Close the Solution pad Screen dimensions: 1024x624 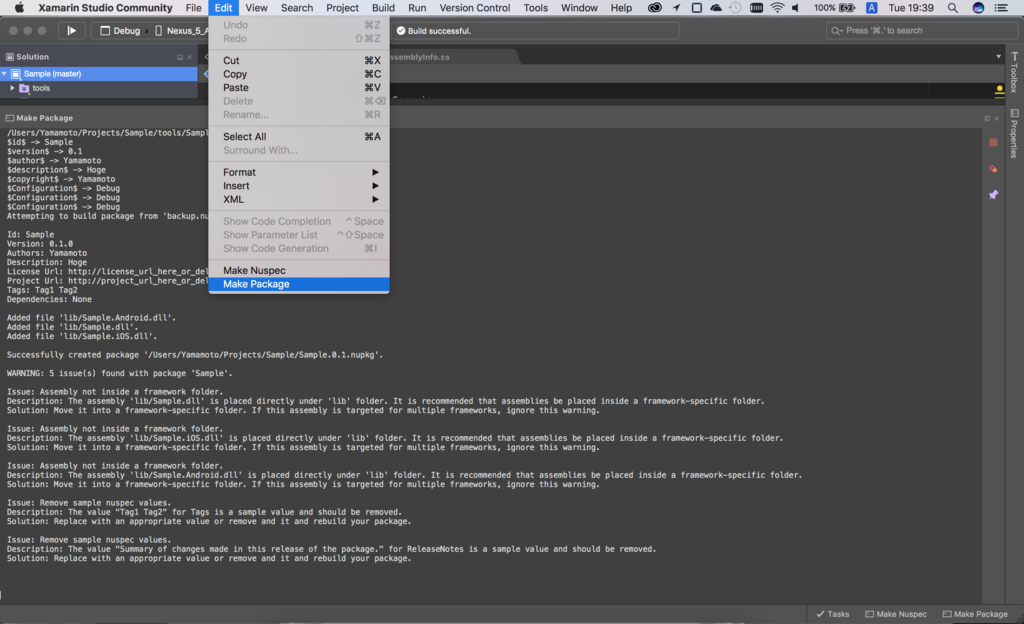point(189,57)
